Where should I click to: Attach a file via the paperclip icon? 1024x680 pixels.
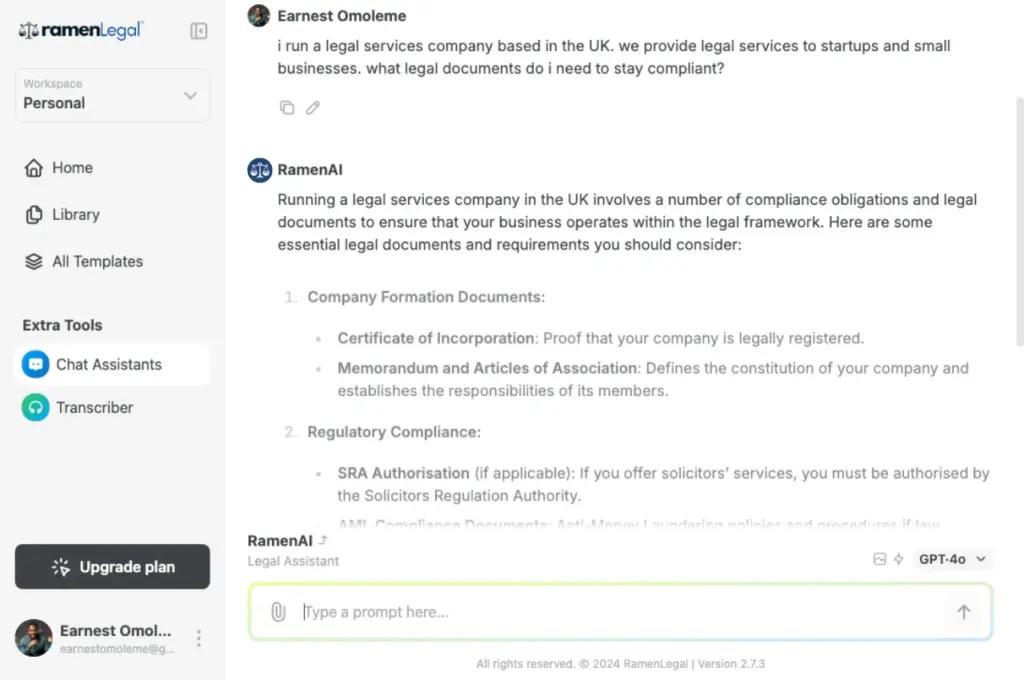click(x=278, y=611)
